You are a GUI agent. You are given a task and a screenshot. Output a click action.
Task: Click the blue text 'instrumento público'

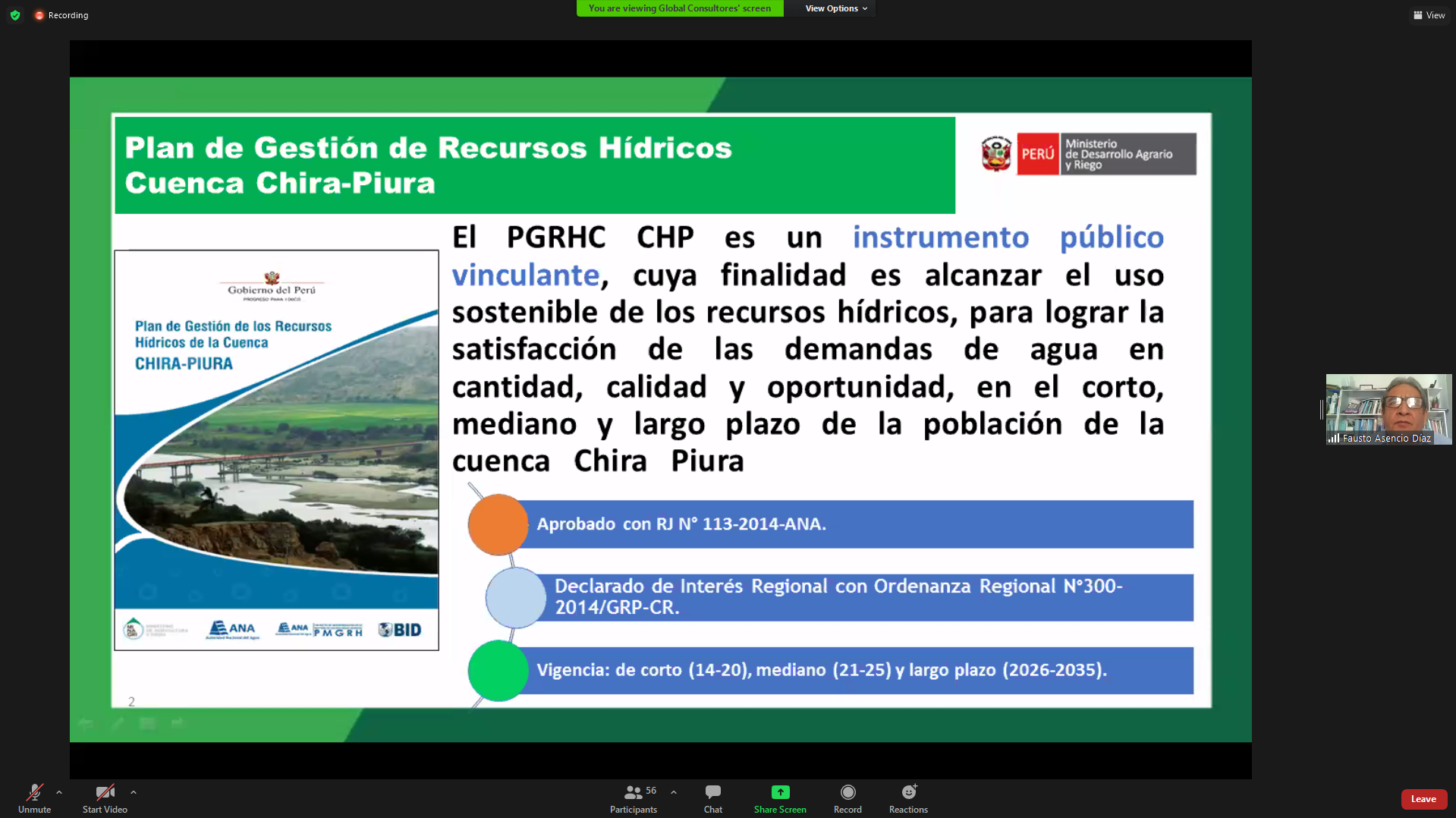coord(1008,238)
